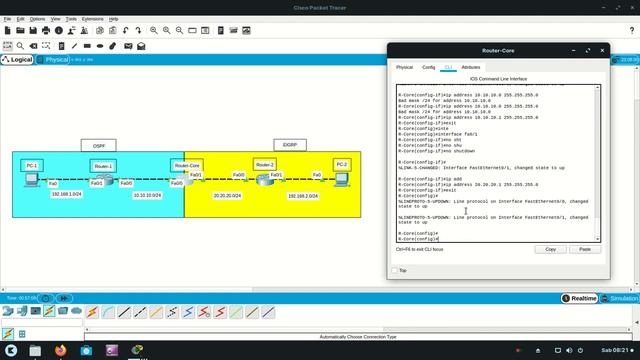
Task: Toggle the Top checkbox in Router-Core window
Action: pos(394,270)
